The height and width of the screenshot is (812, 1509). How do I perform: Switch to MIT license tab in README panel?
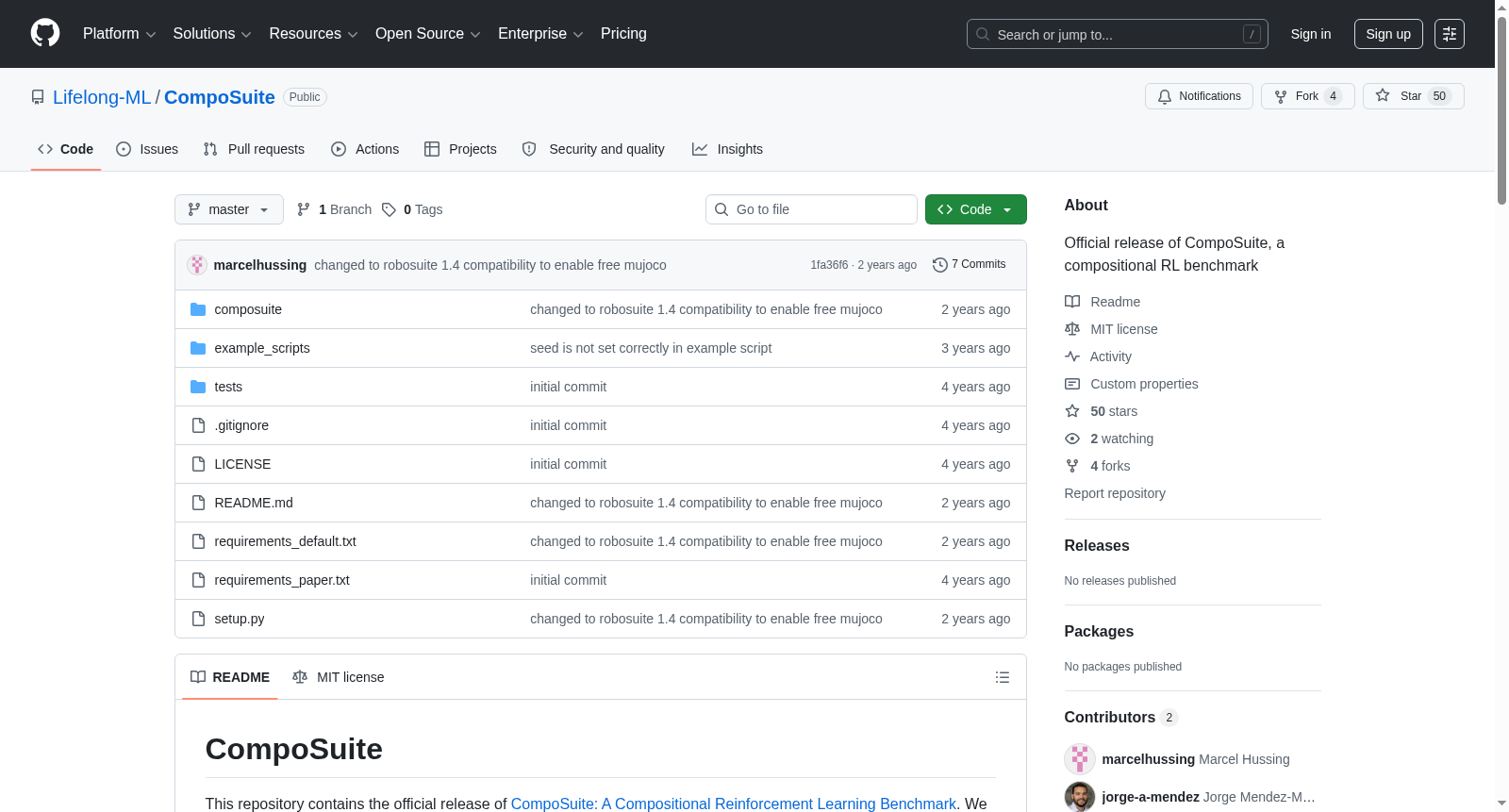339,677
